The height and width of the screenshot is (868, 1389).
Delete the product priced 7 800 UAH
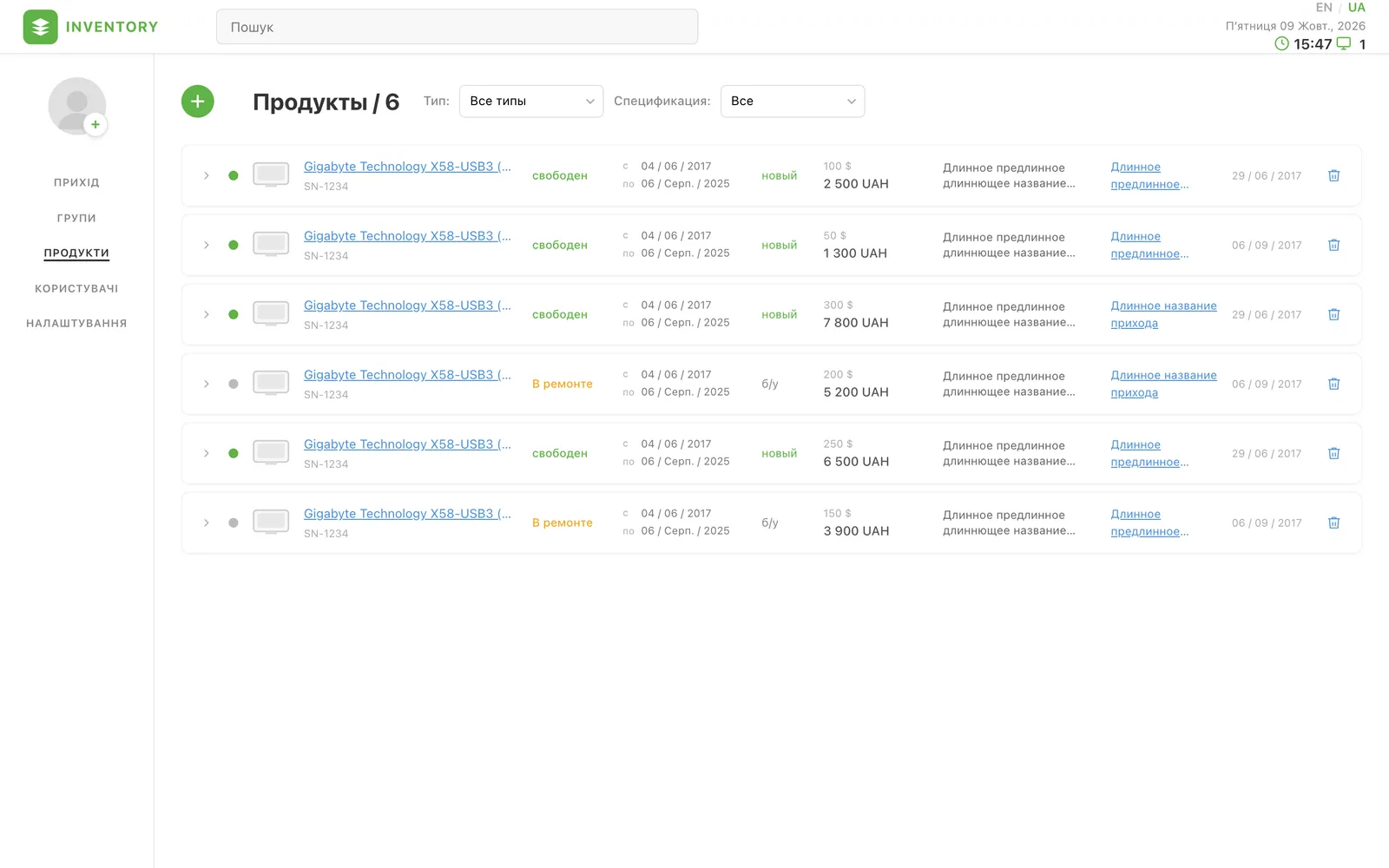pos(1334,314)
